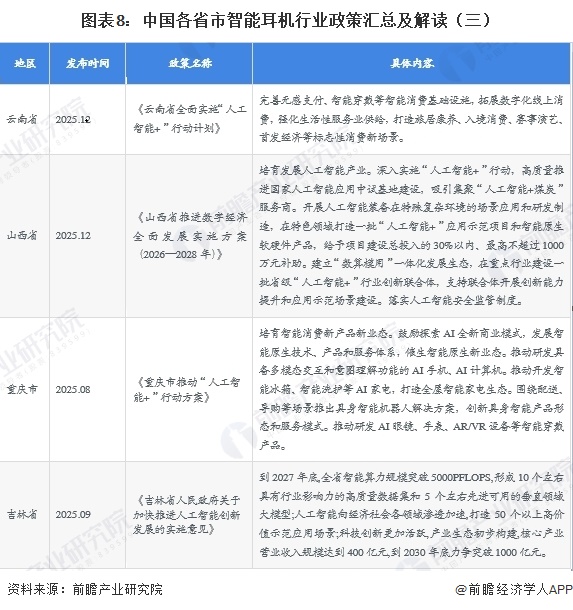The height and width of the screenshot is (610, 573).
Task: Click the 吉林省 content paragraph
Action: [x=412, y=514]
